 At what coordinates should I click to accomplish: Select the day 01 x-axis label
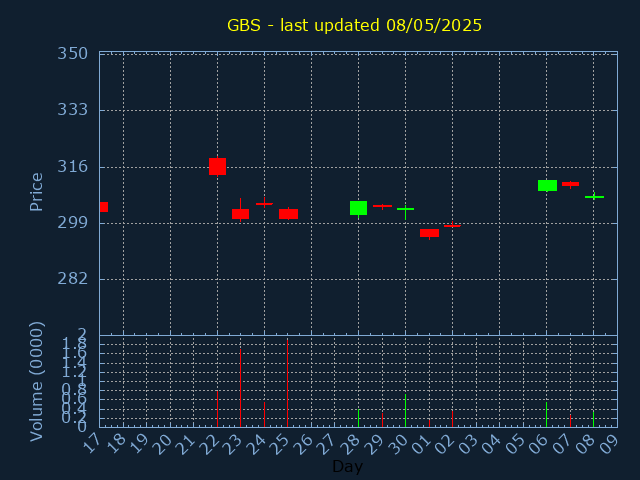coord(421,443)
